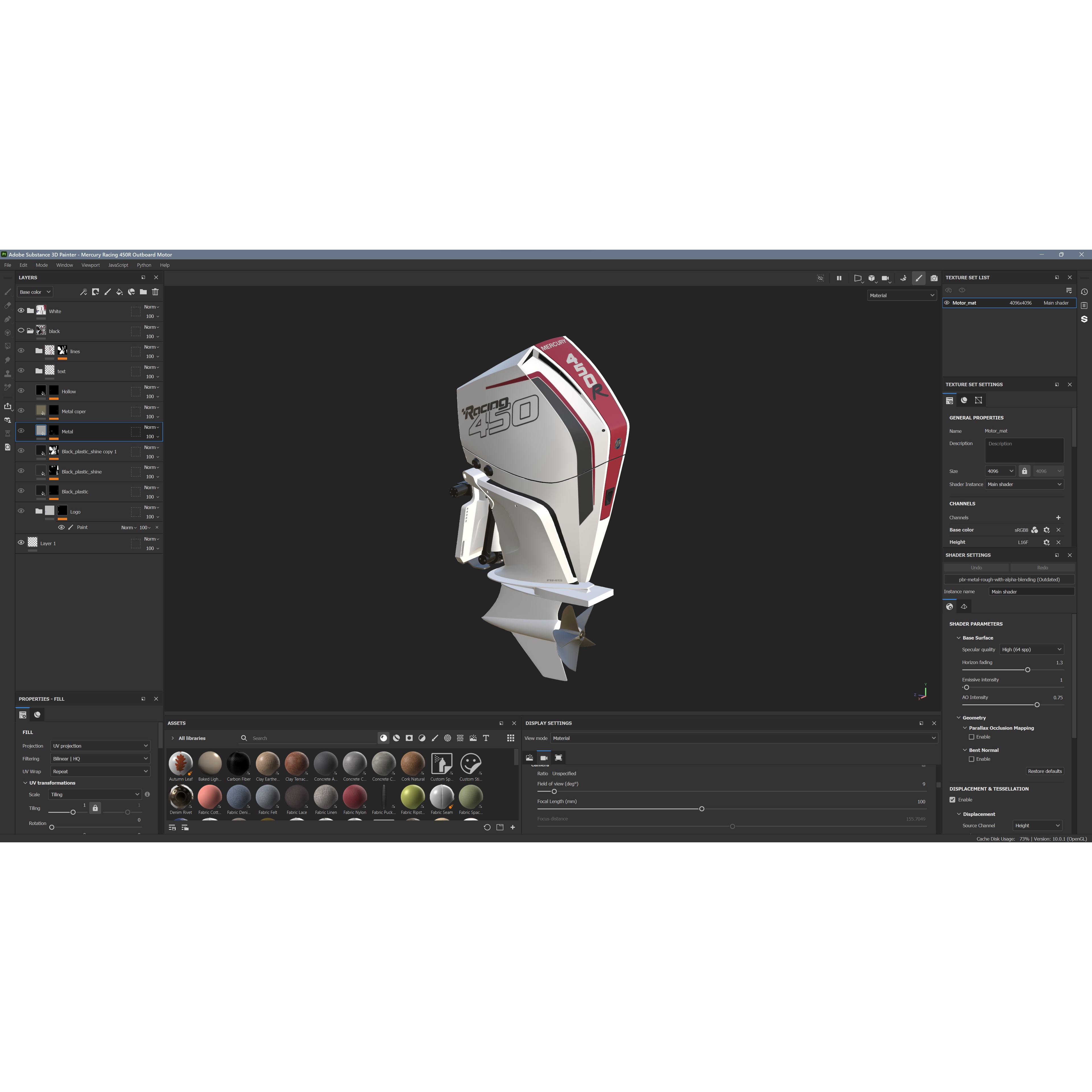Image resolution: width=1092 pixels, height=1092 pixels.
Task: Delete selected layer with the trash icon
Action: coord(156,292)
